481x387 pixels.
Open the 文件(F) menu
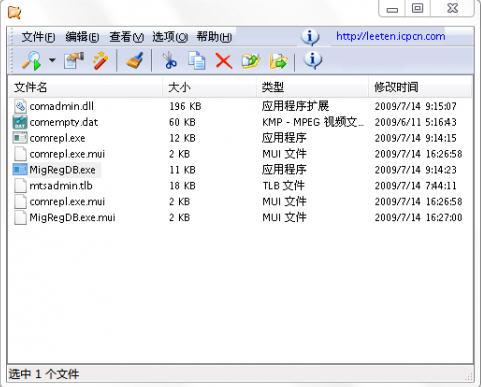click(38, 37)
